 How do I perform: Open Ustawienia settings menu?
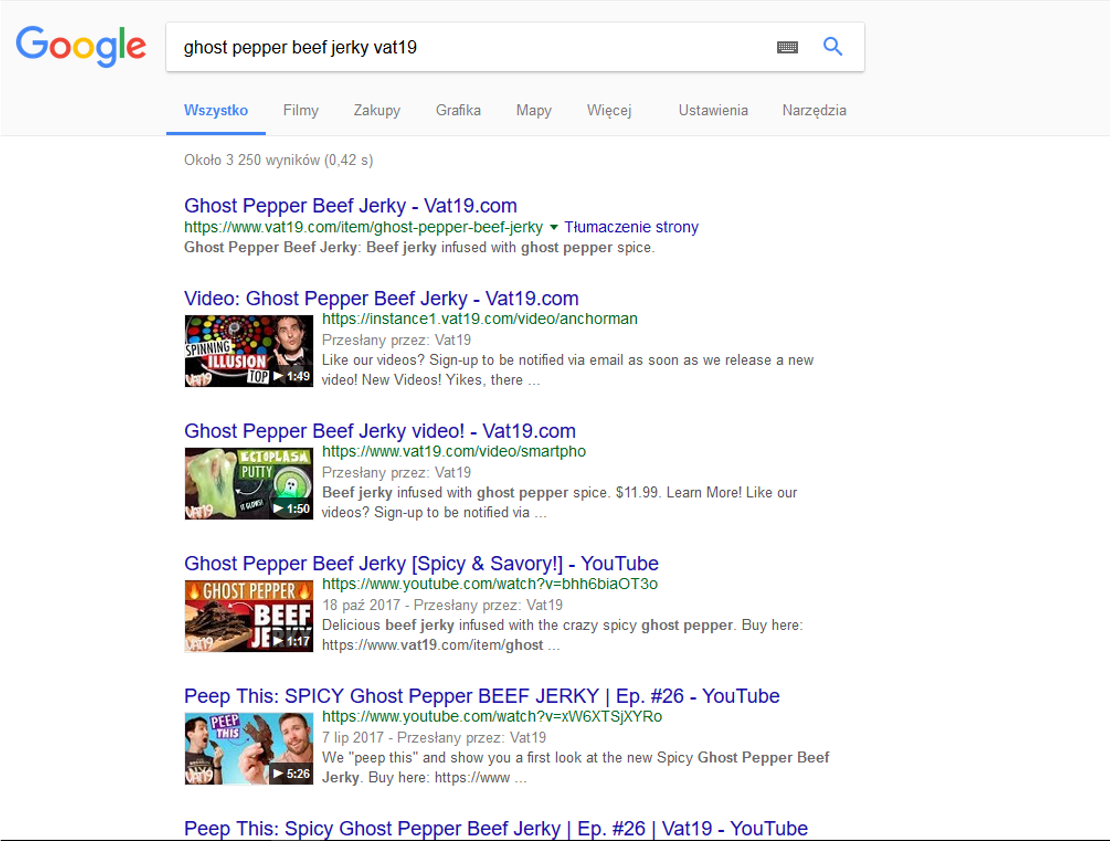(x=712, y=110)
